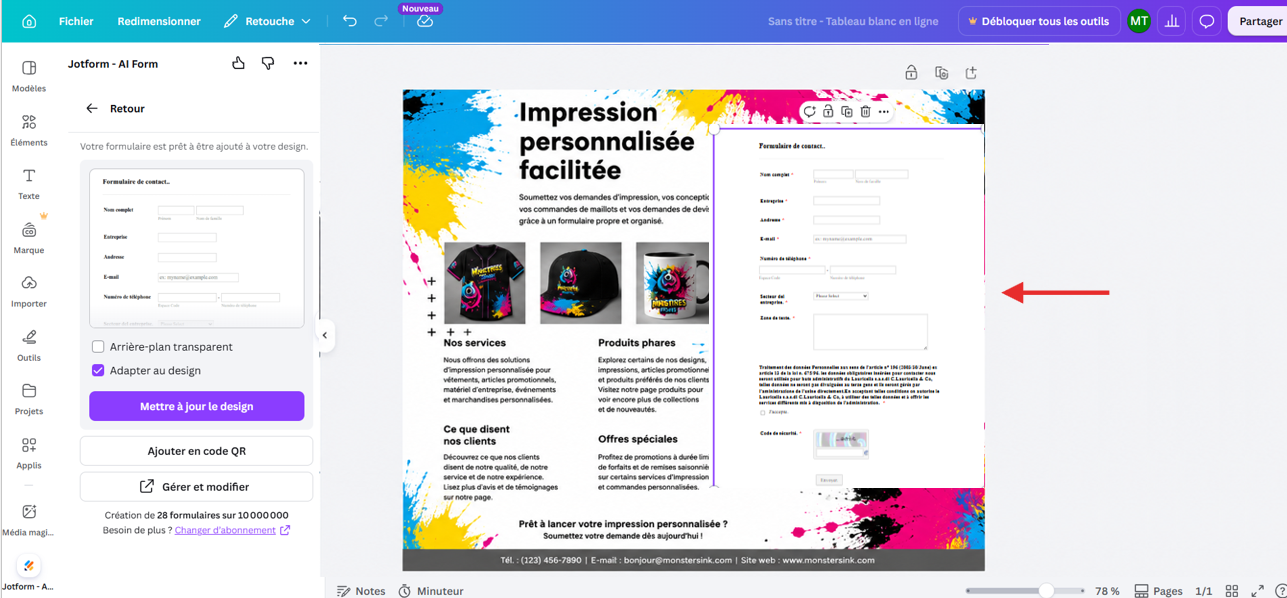Check cloud save status icon

(425, 22)
